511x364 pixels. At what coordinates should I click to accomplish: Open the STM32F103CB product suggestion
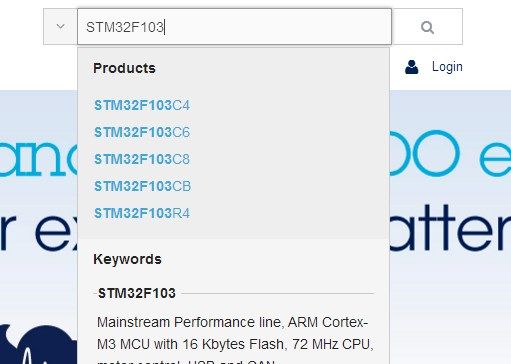click(x=143, y=186)
